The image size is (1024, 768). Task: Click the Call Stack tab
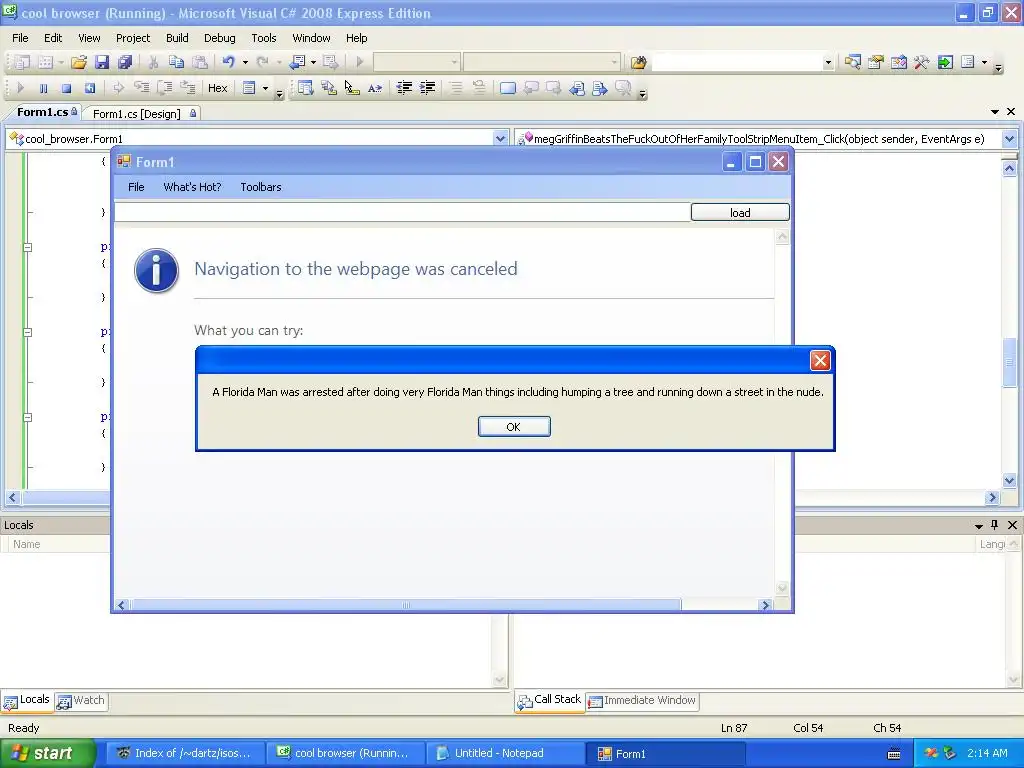point(550,700)
